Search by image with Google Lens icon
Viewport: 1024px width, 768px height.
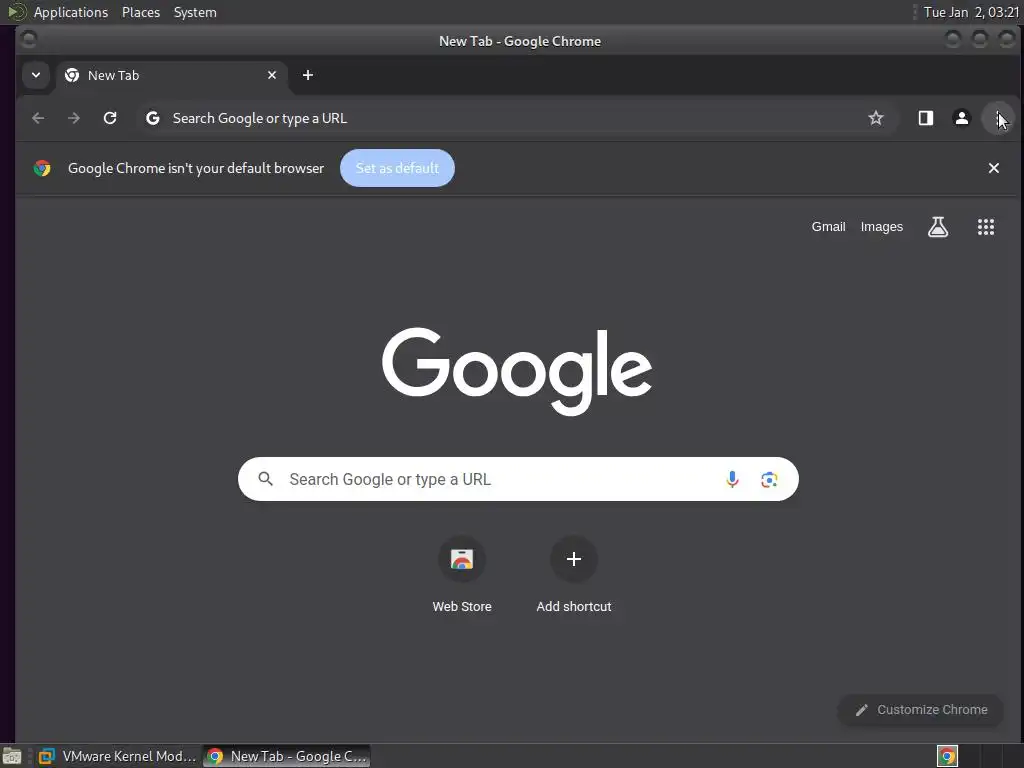click(x=769, y=479)
